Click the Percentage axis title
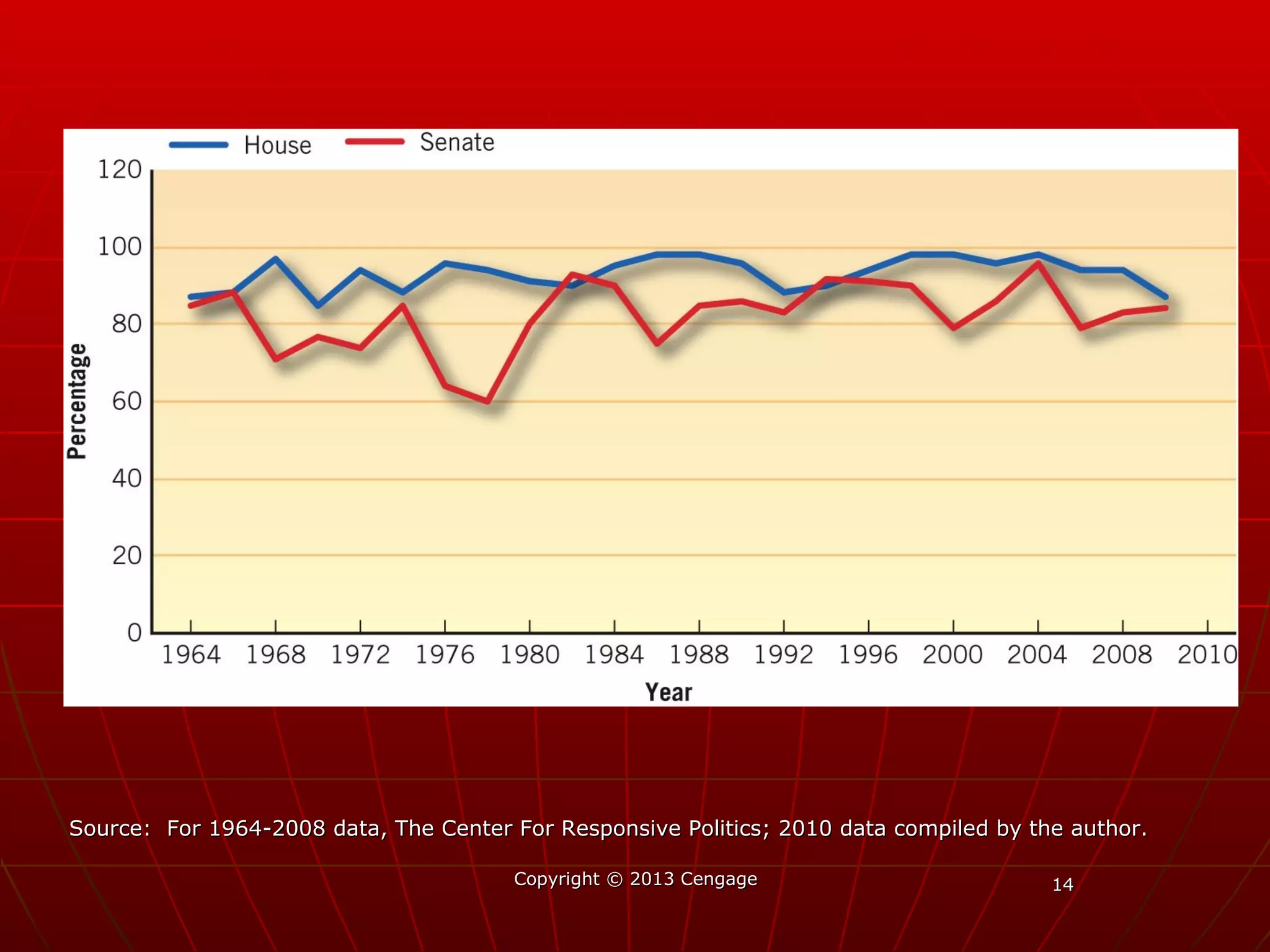The height and width of the screenshot is (952, 1270). [78, 401]
